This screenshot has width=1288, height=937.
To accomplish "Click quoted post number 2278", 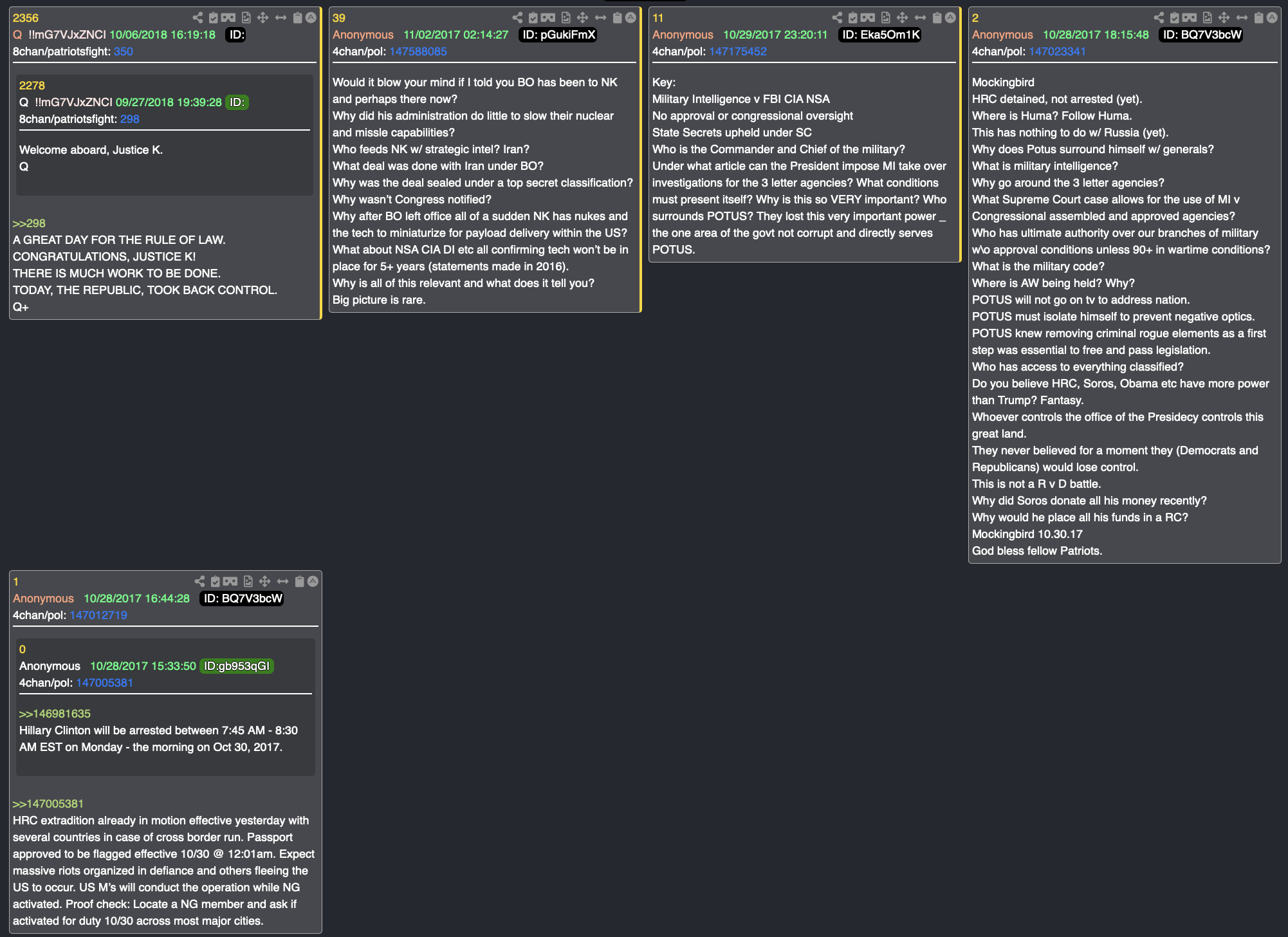I will pos(32,86).
